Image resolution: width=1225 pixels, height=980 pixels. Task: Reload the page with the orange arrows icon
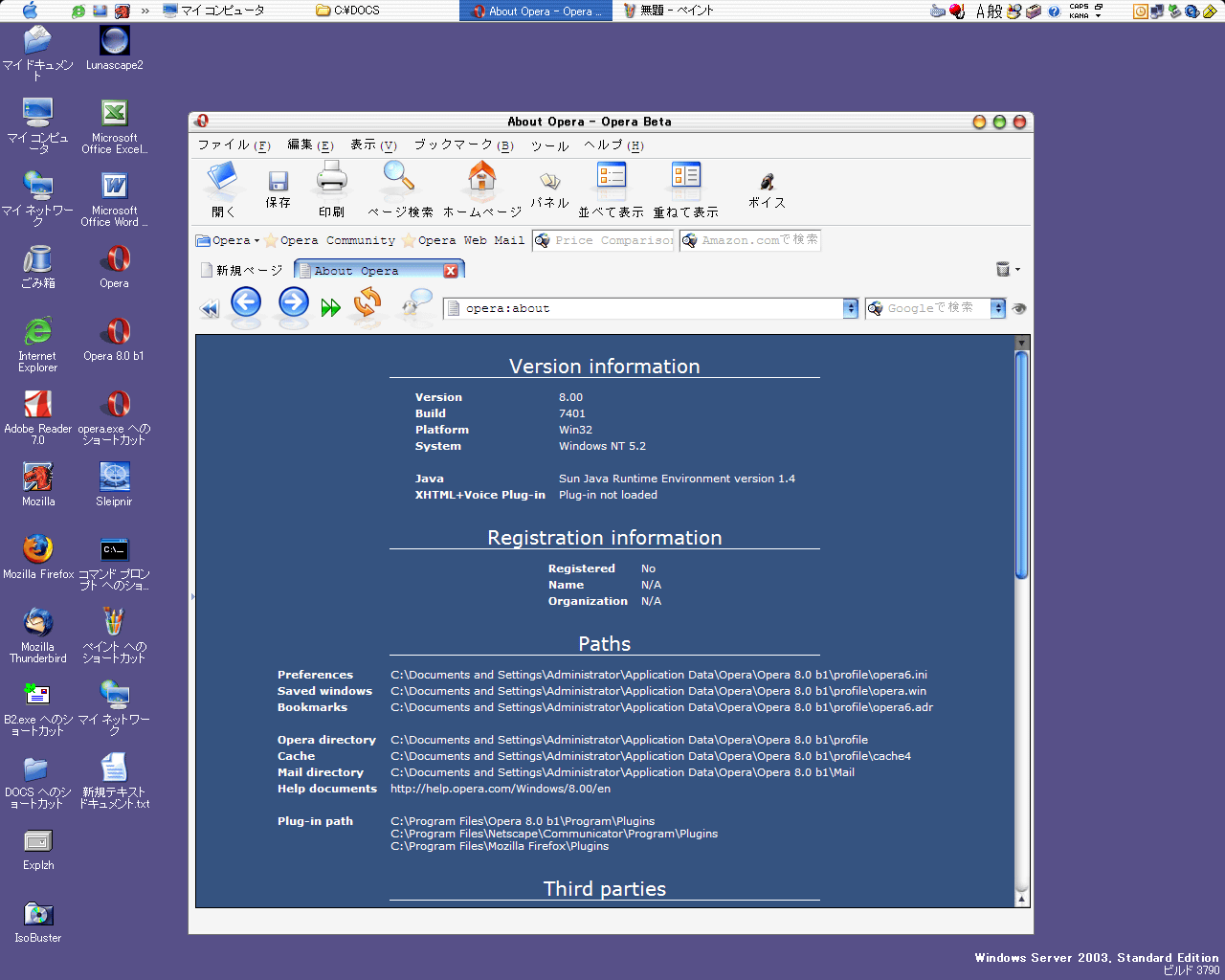pyautogui.click(x=367, y=303)
